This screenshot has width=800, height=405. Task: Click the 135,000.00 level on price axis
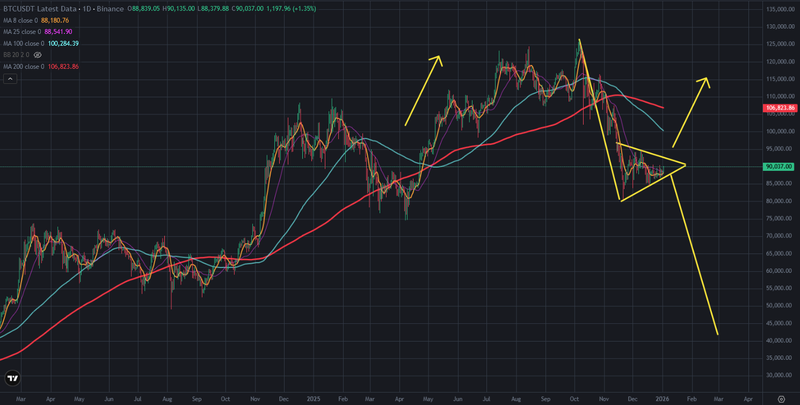(778, 9)
